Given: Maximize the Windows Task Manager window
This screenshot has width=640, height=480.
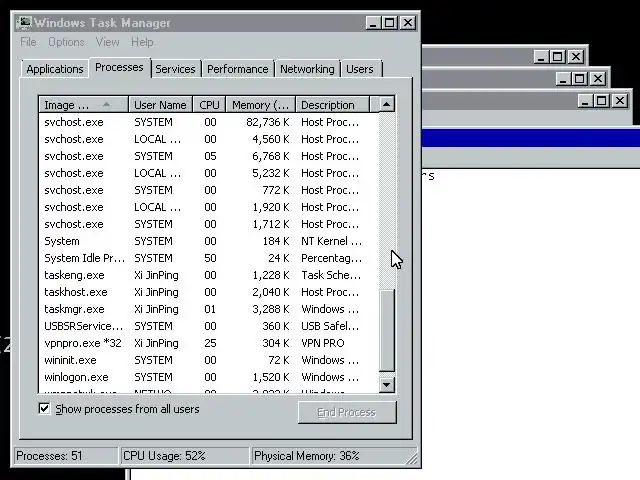Looking at the screenshot, I should pos(390,22).
